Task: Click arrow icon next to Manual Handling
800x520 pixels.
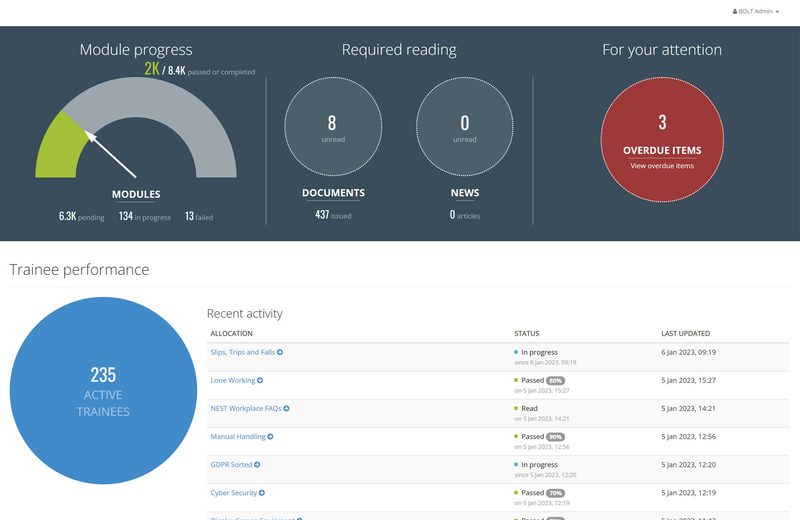Action: pyautogui.click(x=270, y=436)
